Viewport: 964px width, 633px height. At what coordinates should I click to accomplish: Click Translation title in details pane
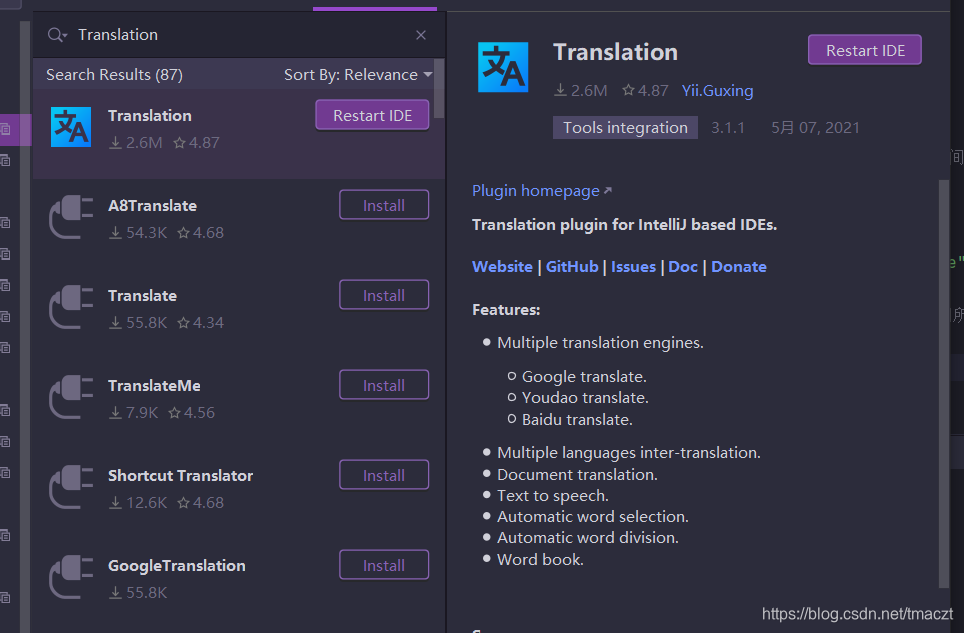[x=615, y=52]
